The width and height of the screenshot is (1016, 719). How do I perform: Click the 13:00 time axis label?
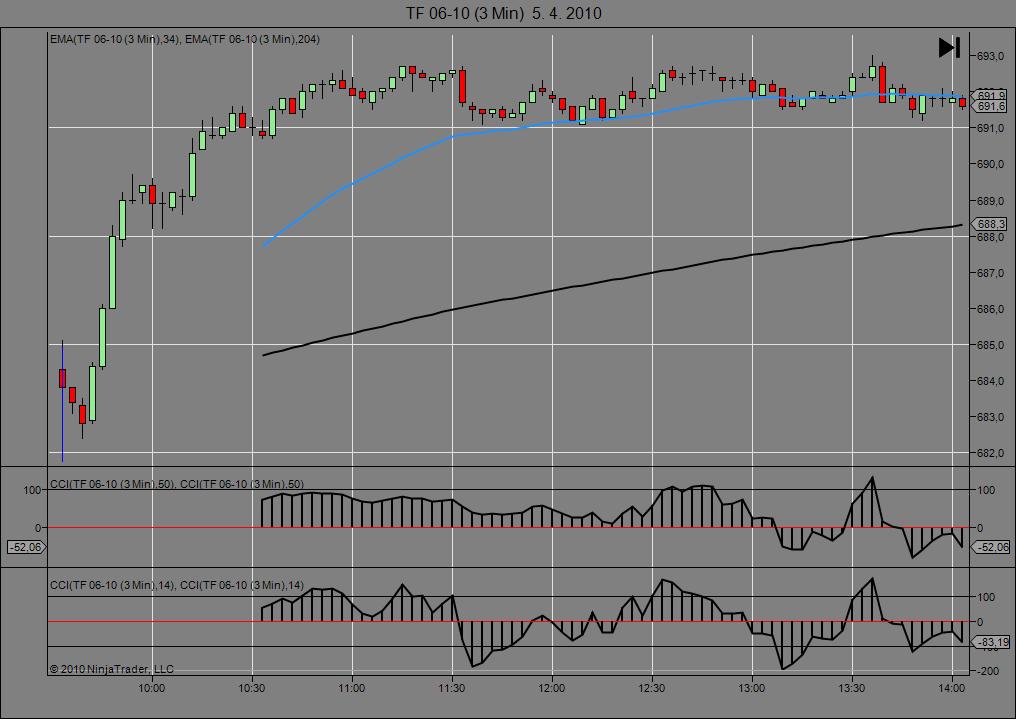752,688
